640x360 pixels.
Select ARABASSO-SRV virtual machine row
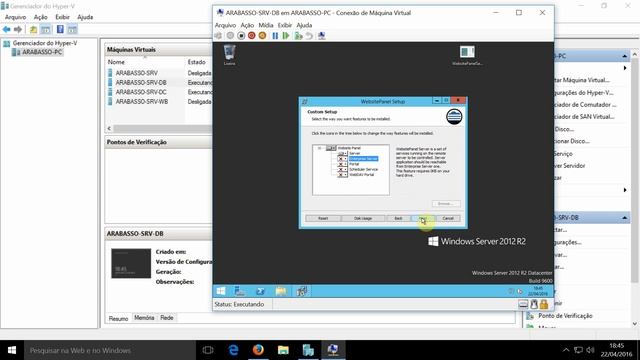click(159, 73)
